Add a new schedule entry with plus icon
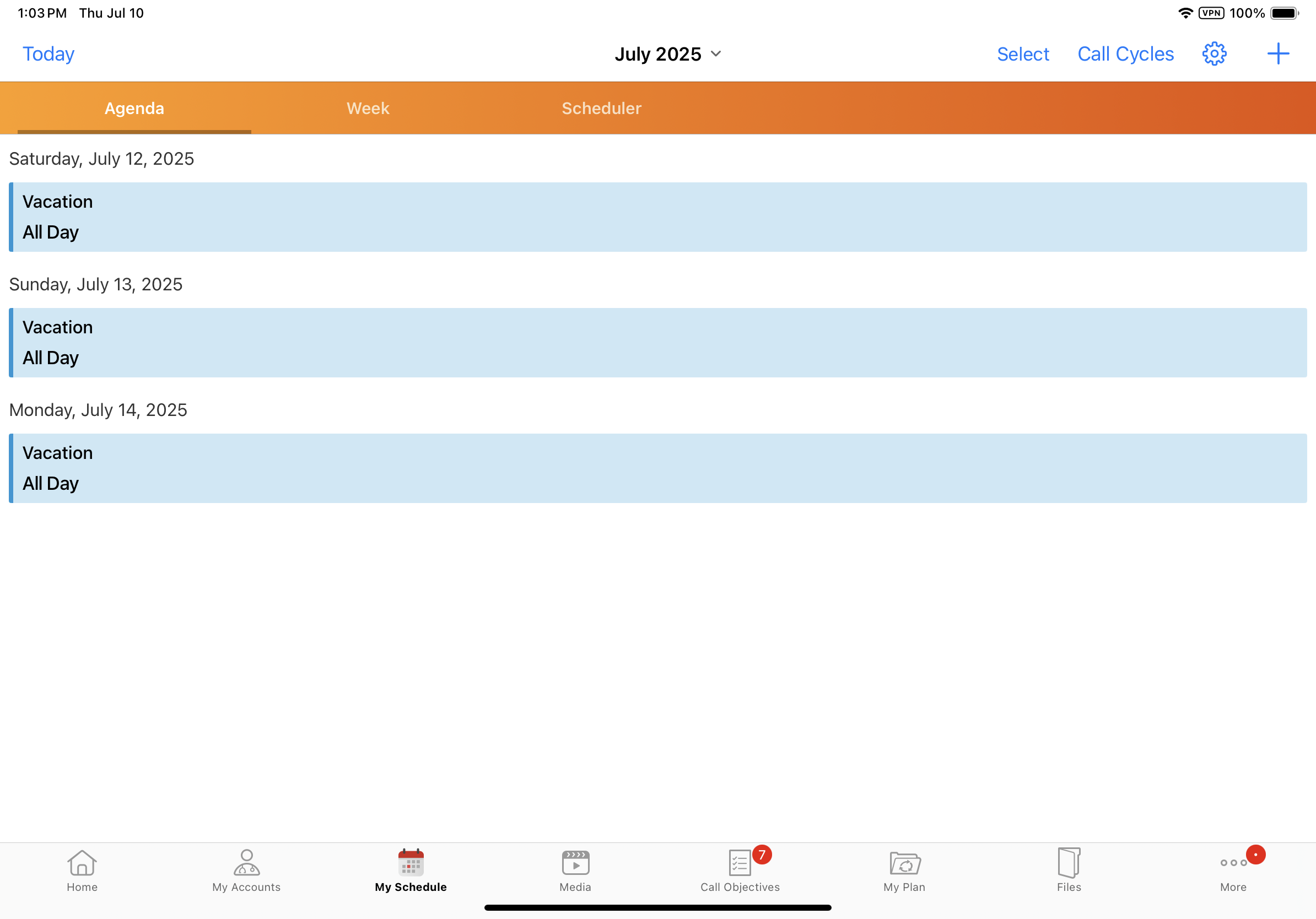 [1277, 54]
